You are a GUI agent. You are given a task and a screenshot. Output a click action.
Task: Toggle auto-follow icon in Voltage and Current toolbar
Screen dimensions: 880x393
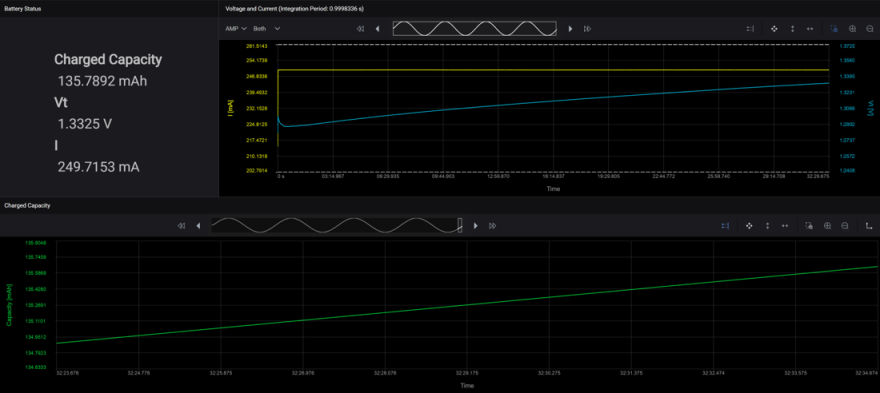pyautogui.click(x=750, y=29)
